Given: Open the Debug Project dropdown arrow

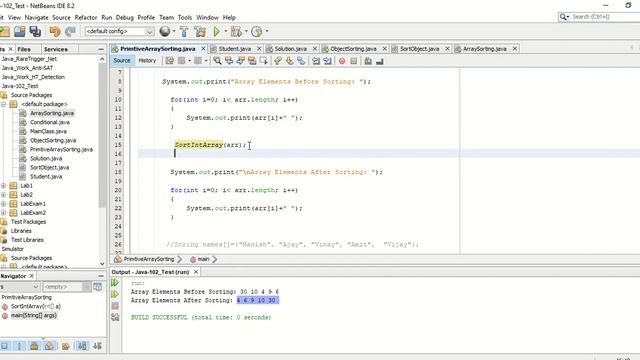Looking at the screenshot, I should [246, 31].
